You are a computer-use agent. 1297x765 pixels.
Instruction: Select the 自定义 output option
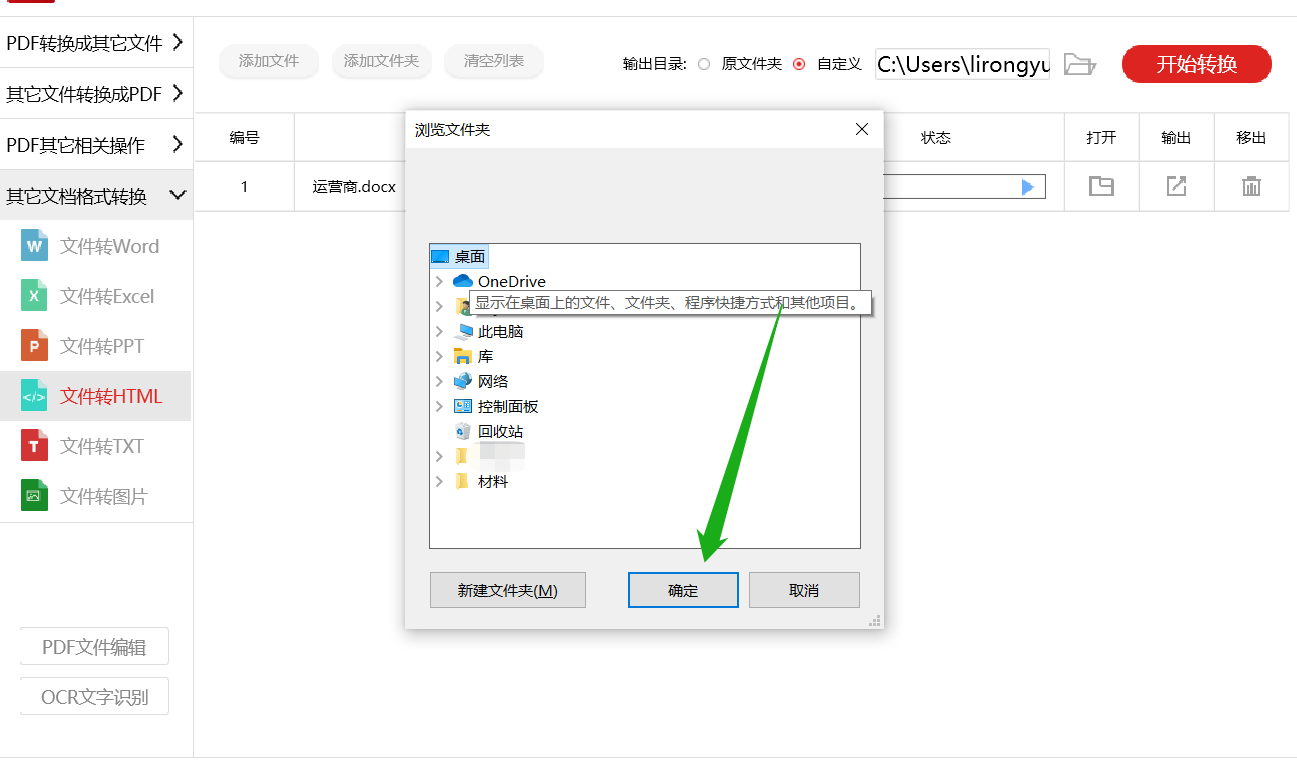click(x=799, y=63)
